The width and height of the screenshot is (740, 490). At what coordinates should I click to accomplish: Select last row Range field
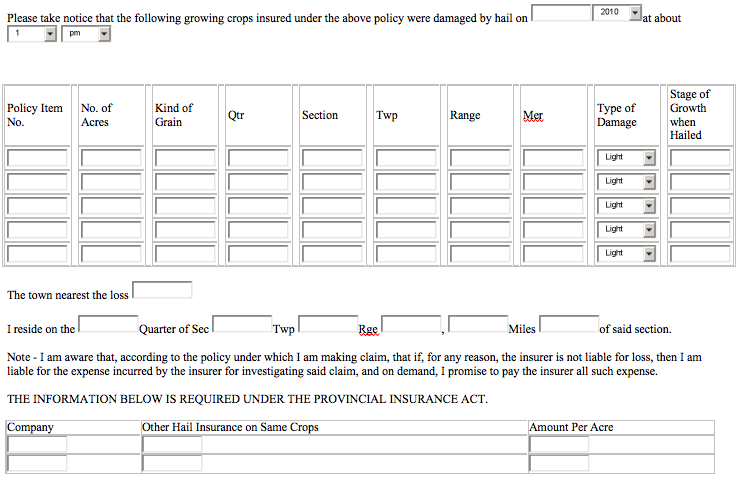(480, 254)
